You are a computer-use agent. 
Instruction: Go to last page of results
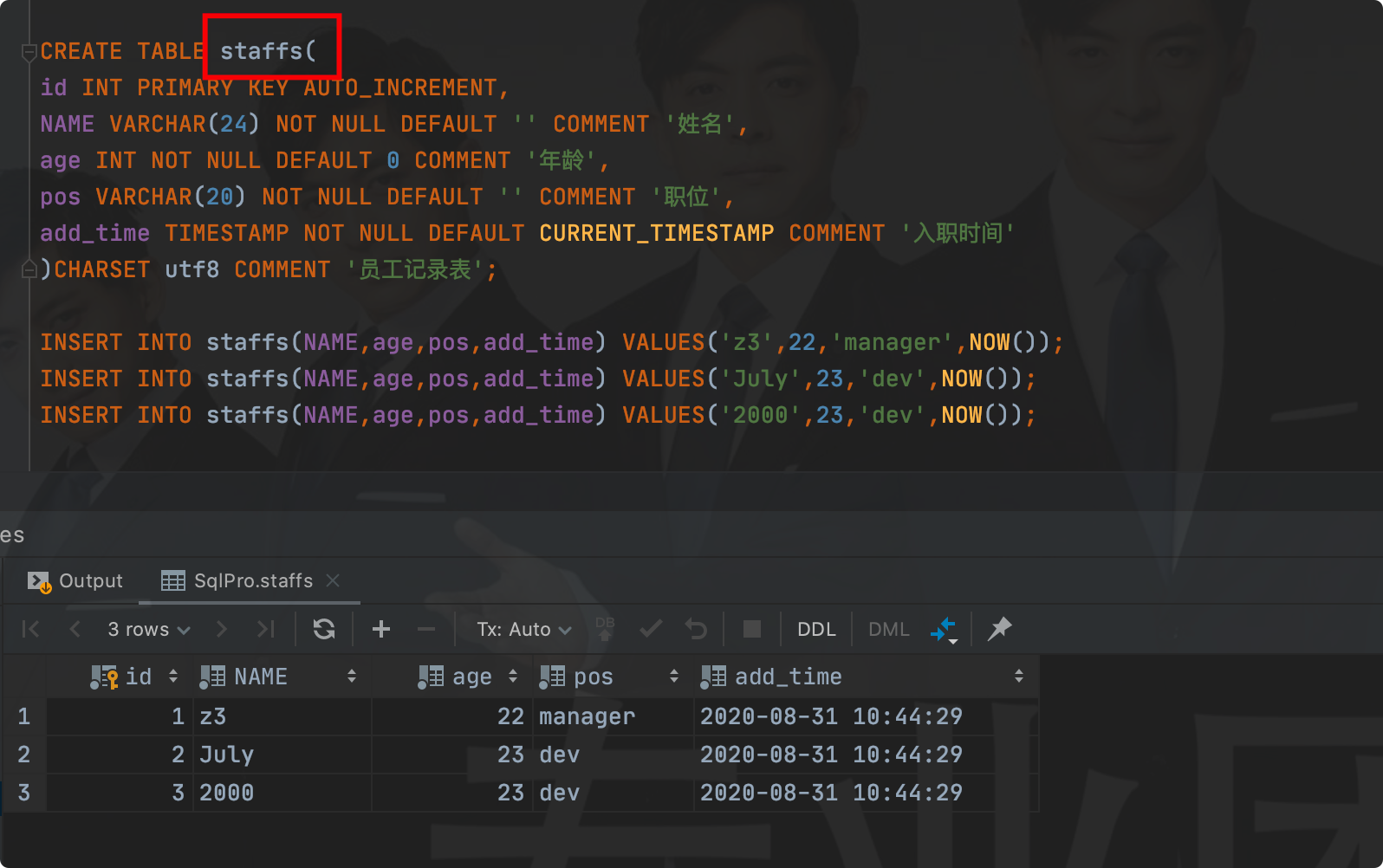[x=266, y=629]
